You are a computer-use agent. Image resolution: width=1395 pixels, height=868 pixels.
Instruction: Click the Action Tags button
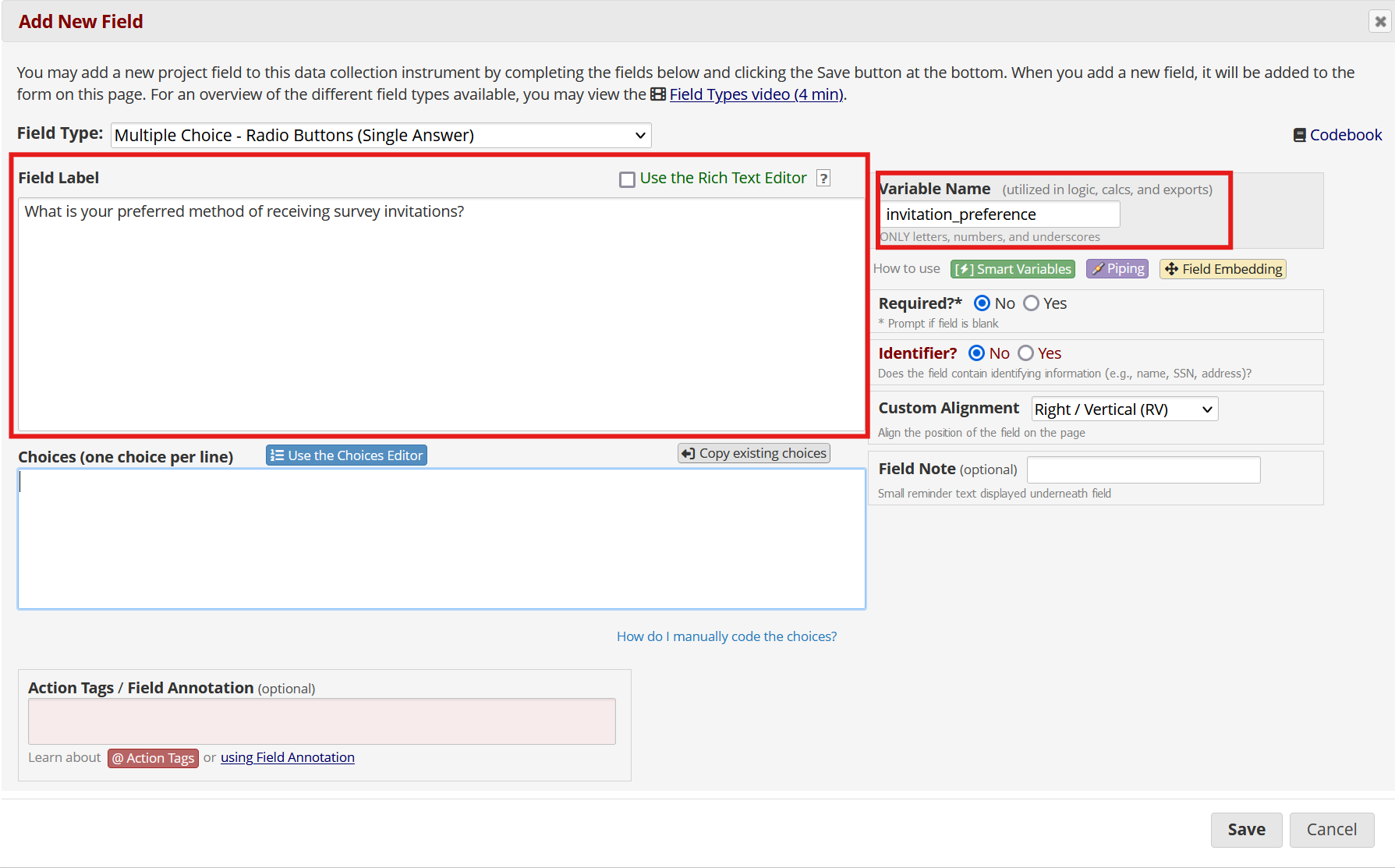coord(153,758)
